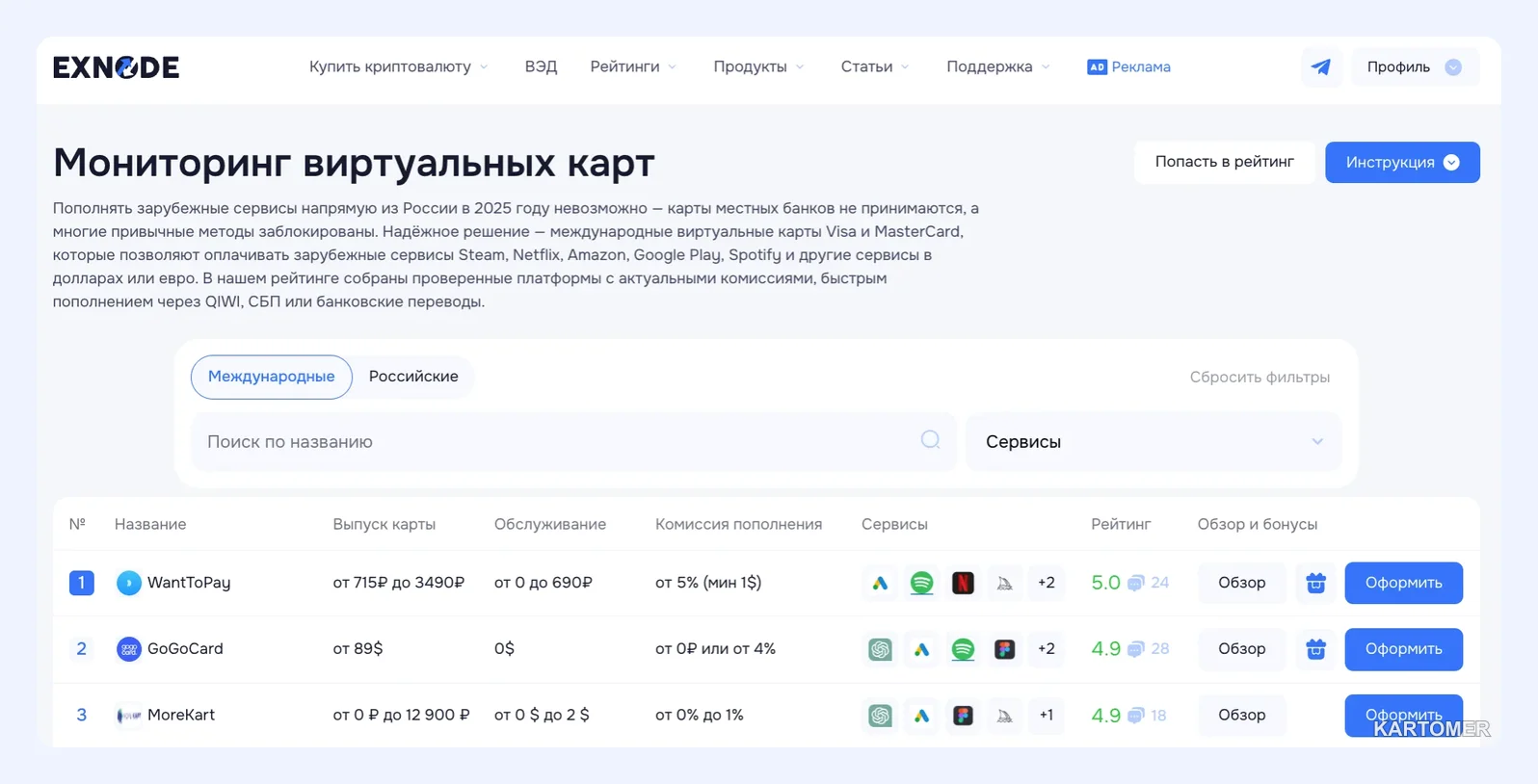Click the ChatGPT icon in GoGoCard row
Screen dimensions: 1538x784
click(880, 649)
